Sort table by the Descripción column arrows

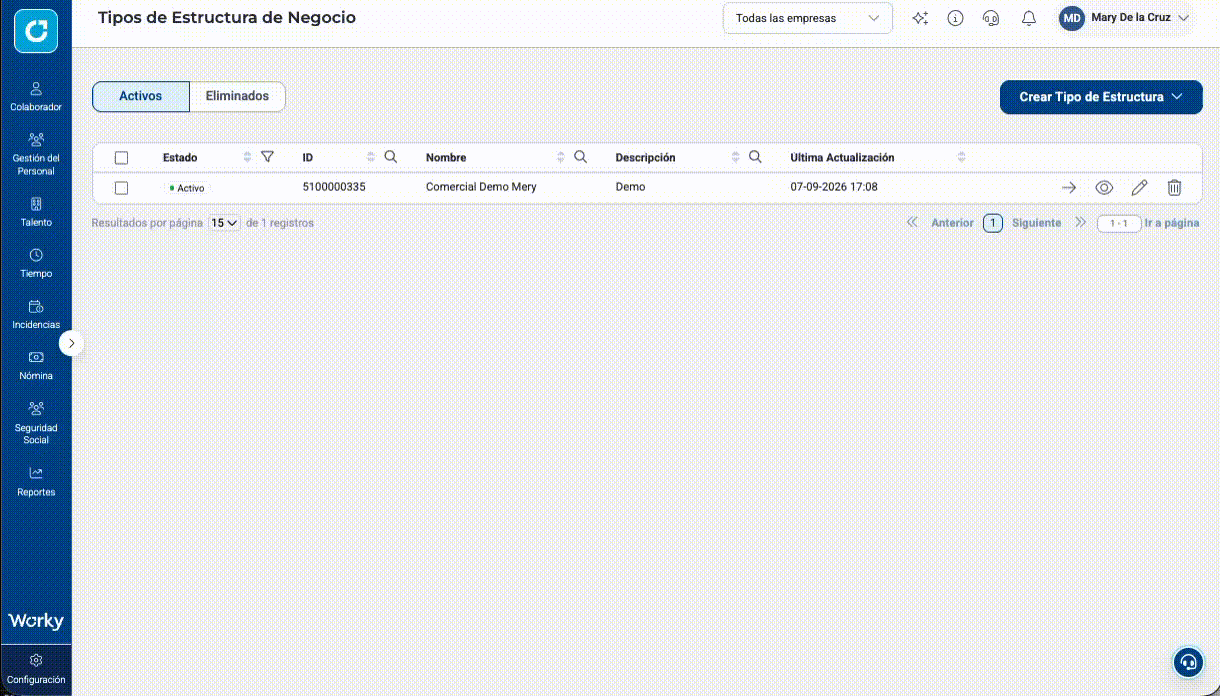[x=736, y=157]
